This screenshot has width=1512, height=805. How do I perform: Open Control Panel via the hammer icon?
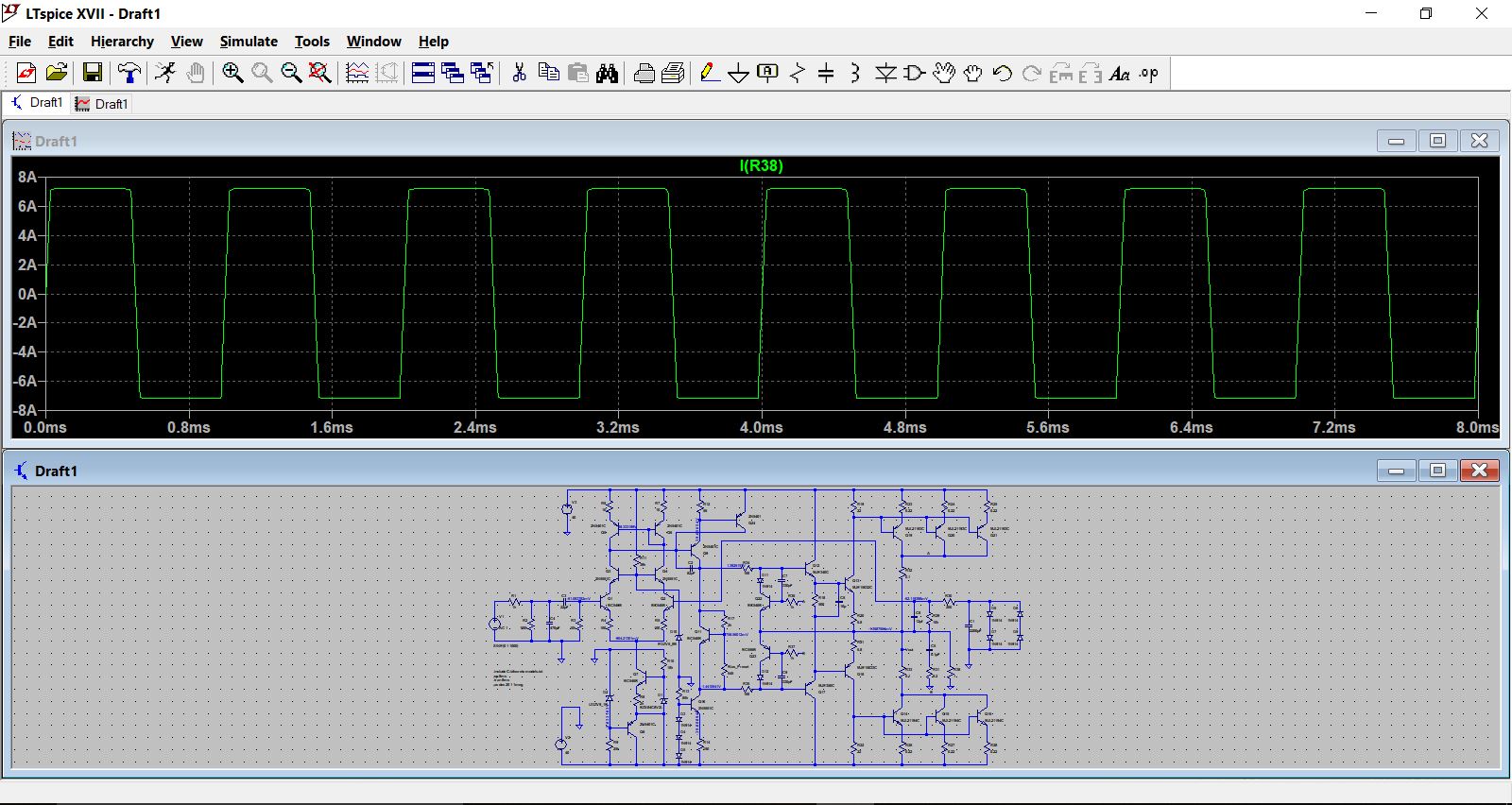(129, 73)
